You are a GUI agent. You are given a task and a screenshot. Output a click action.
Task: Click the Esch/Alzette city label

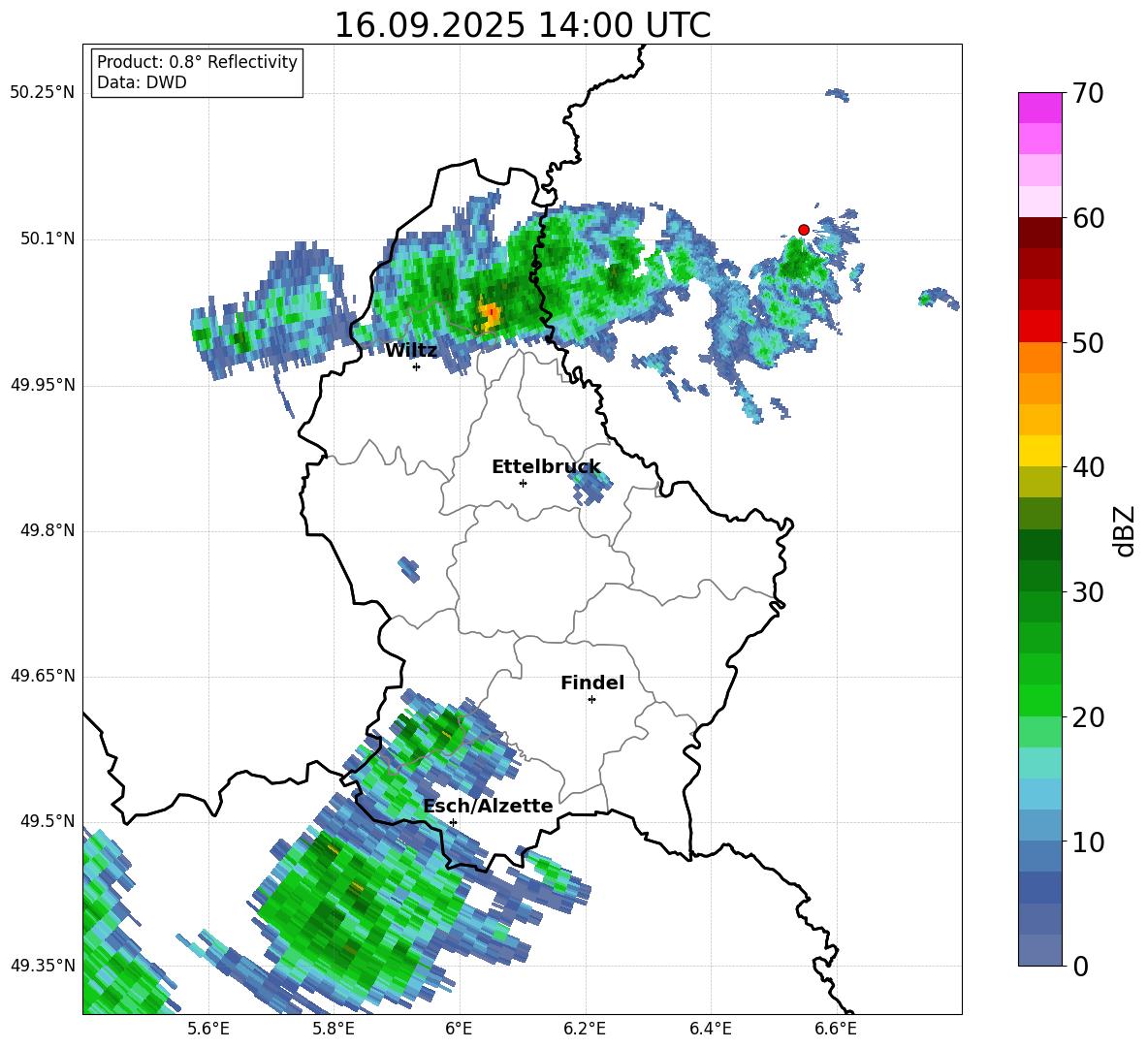click(488, 806)
